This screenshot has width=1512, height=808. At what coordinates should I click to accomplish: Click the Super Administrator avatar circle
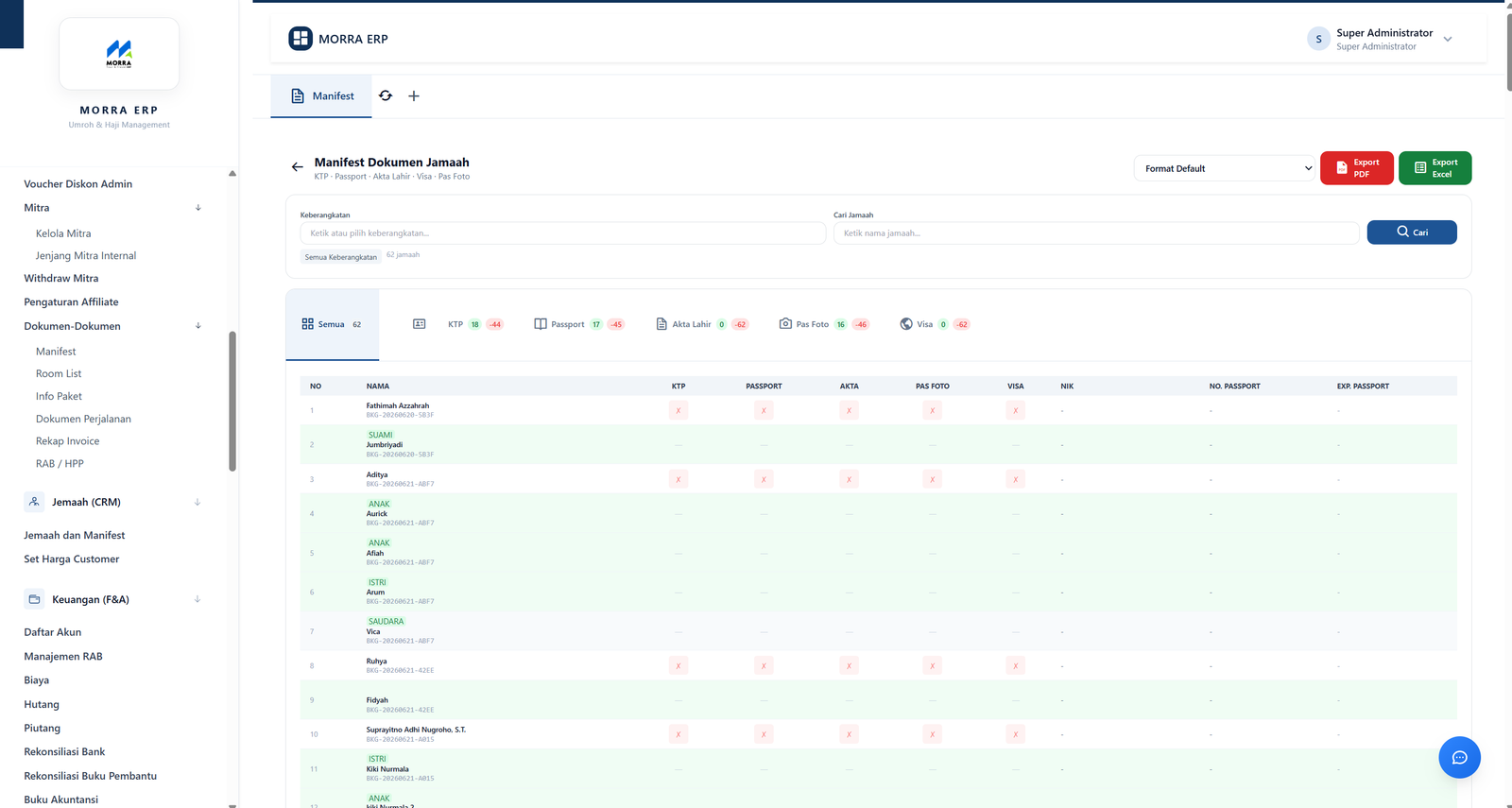pos(1318,39)
